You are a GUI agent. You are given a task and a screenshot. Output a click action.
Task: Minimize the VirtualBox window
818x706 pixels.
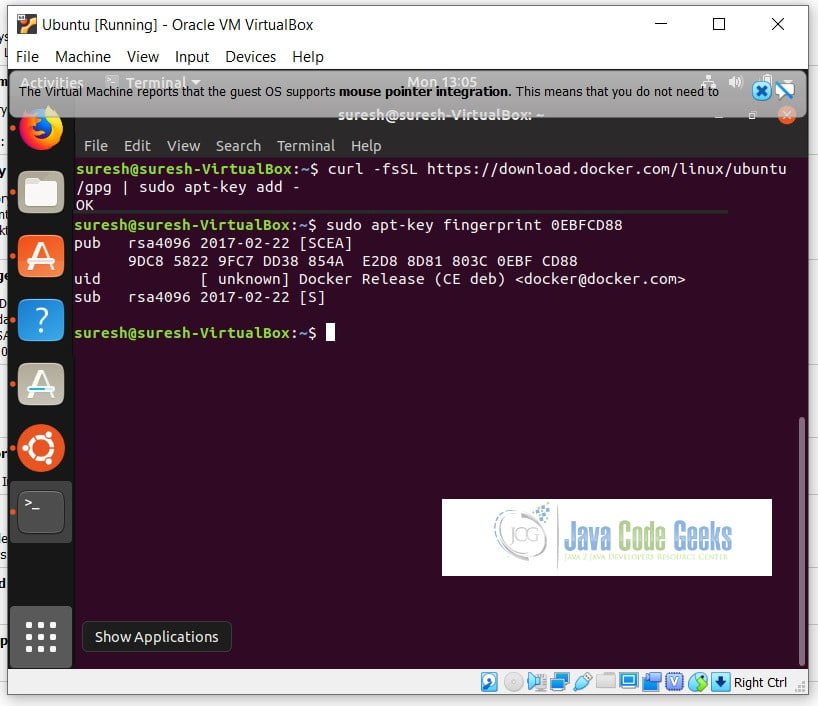661,24
